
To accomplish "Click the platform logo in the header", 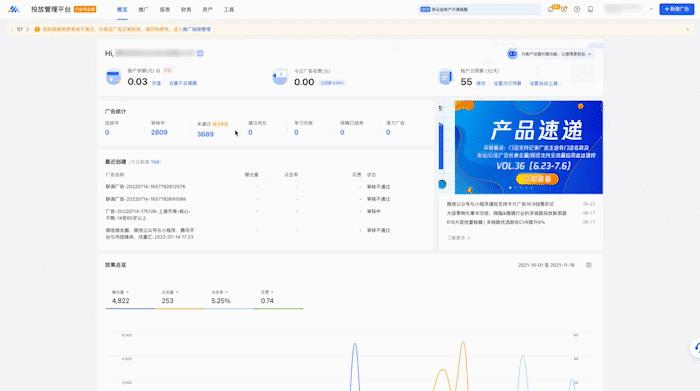I will [x=14, y=9].
